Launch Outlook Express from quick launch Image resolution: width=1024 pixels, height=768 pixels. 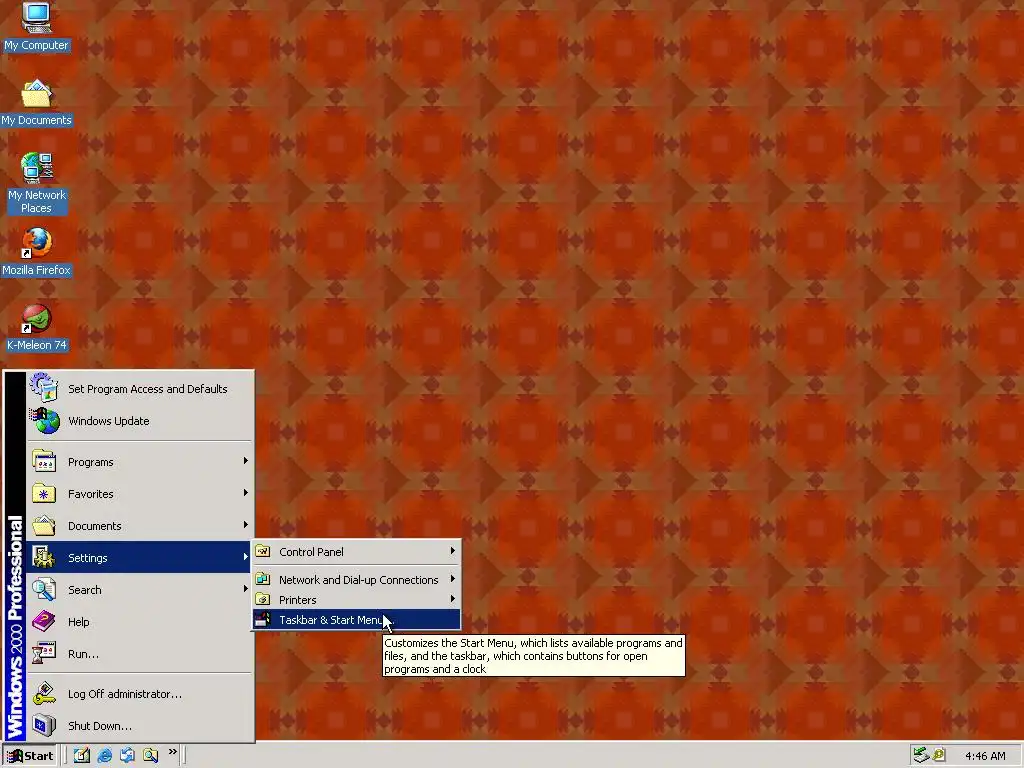click(127, 756)
